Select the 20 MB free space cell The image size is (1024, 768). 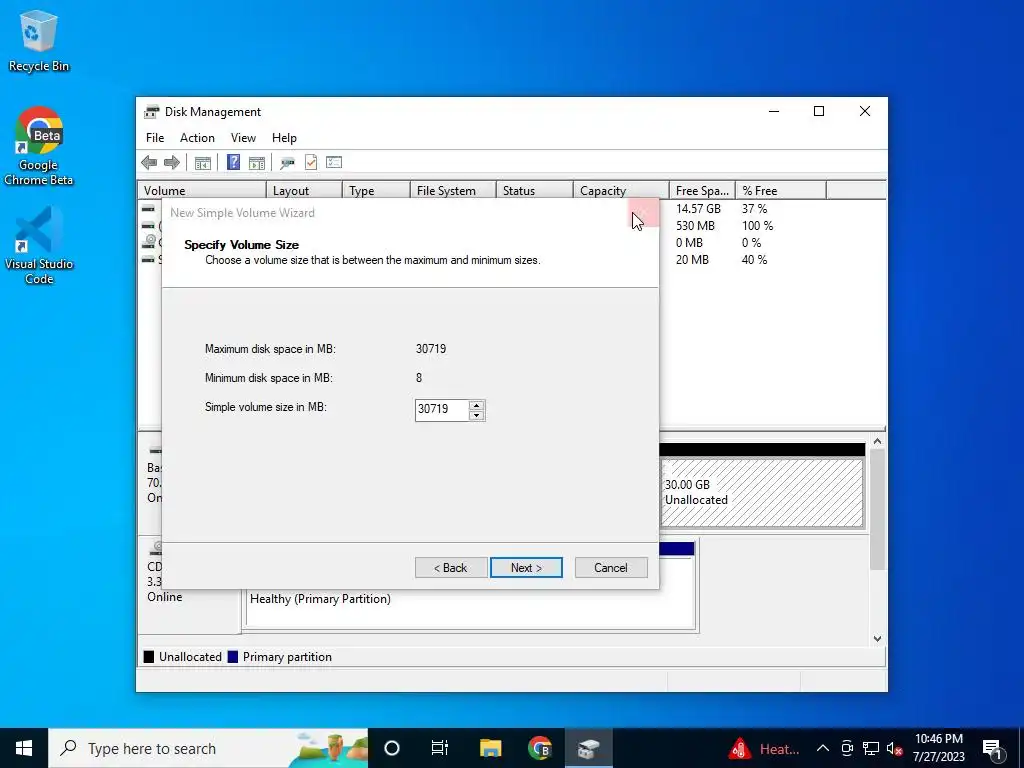pos(692,260)
